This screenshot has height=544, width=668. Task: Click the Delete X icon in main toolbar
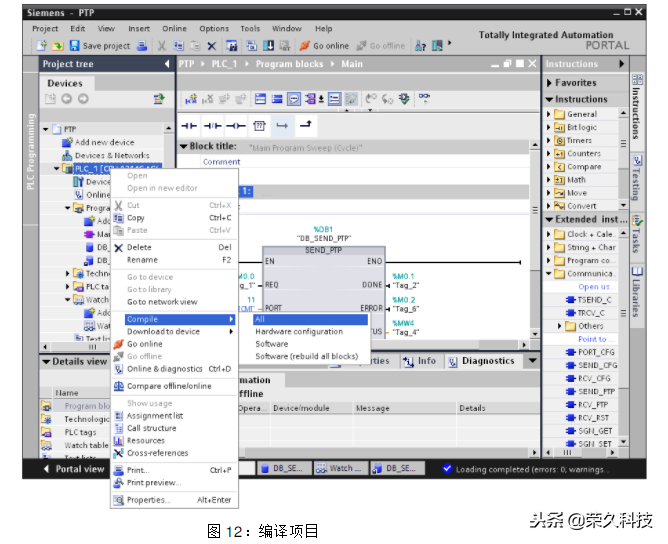212,46
